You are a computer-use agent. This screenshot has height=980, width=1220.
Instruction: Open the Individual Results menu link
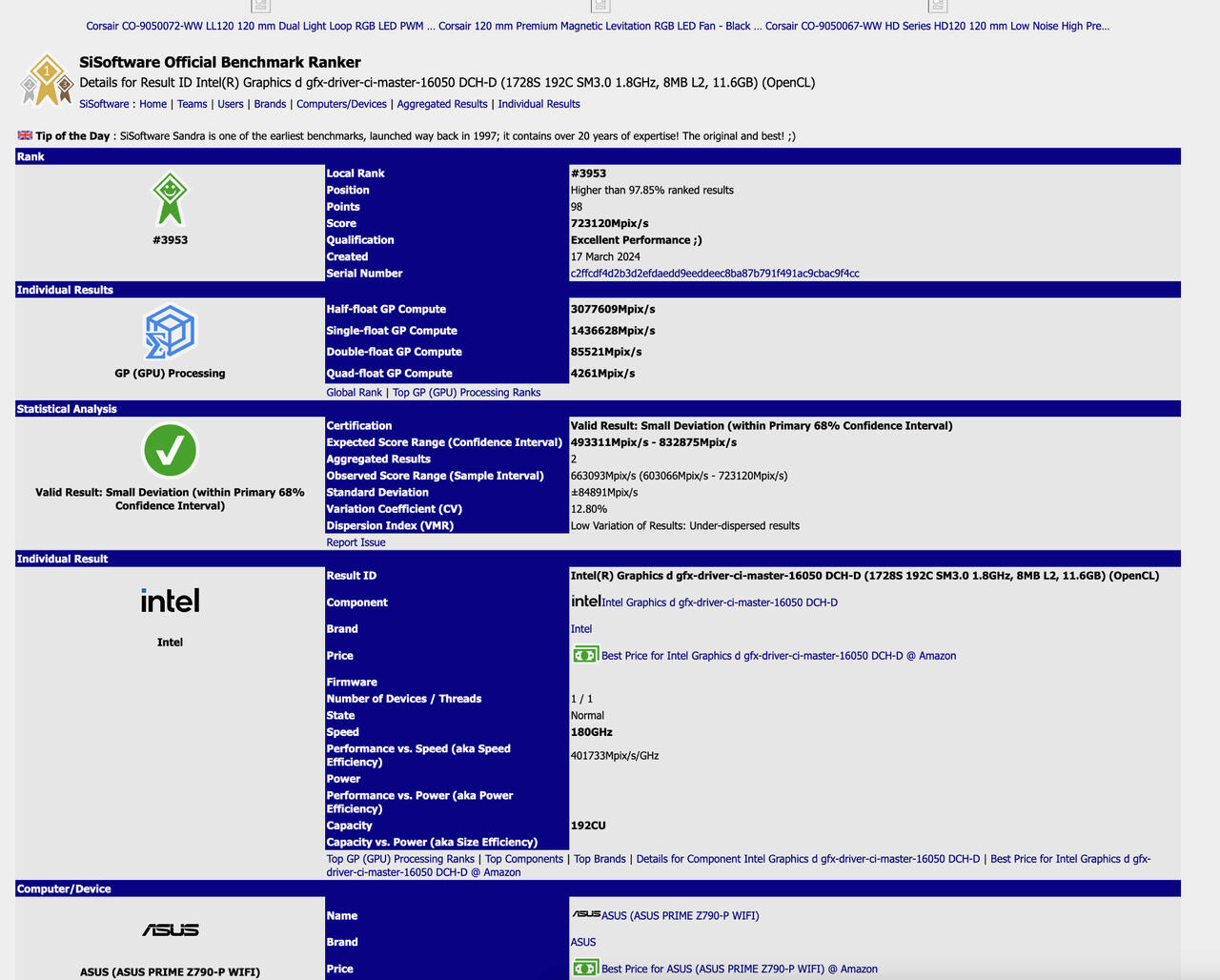tap(539, 104)
